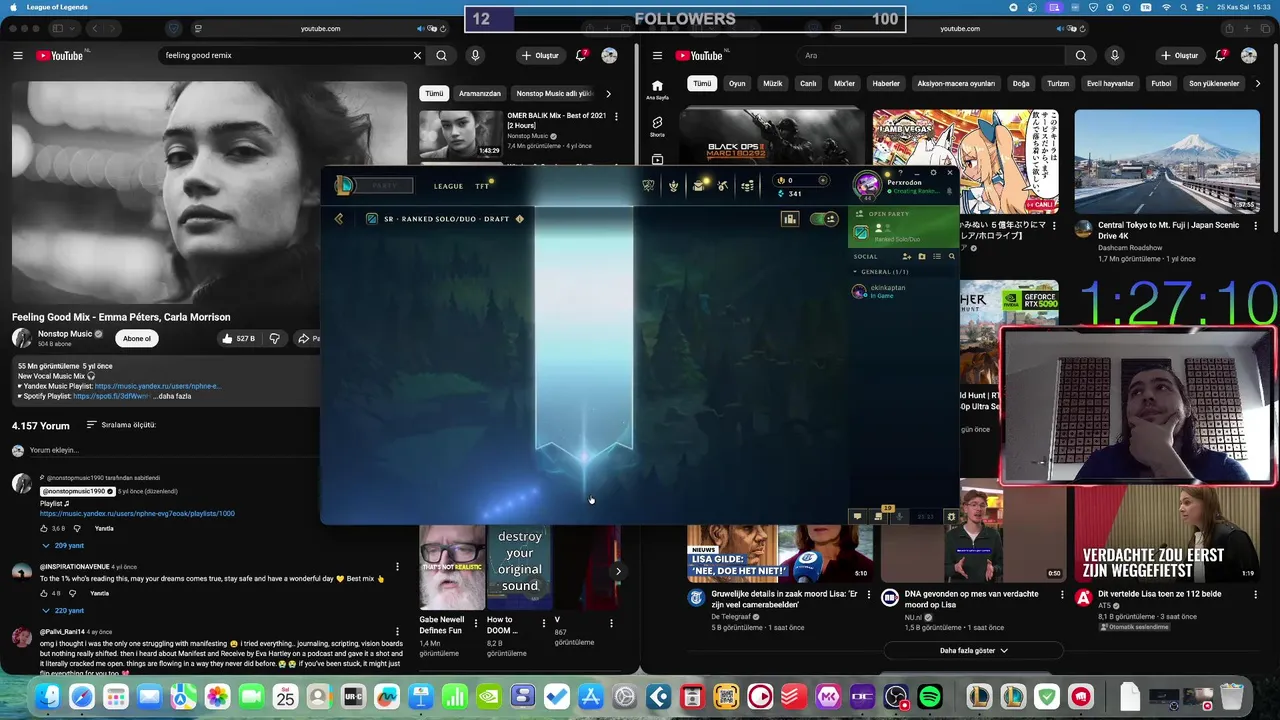The image size is (1280, 720).
Task: Open the Collection icon in League client
Action: (x=698, y=185)
